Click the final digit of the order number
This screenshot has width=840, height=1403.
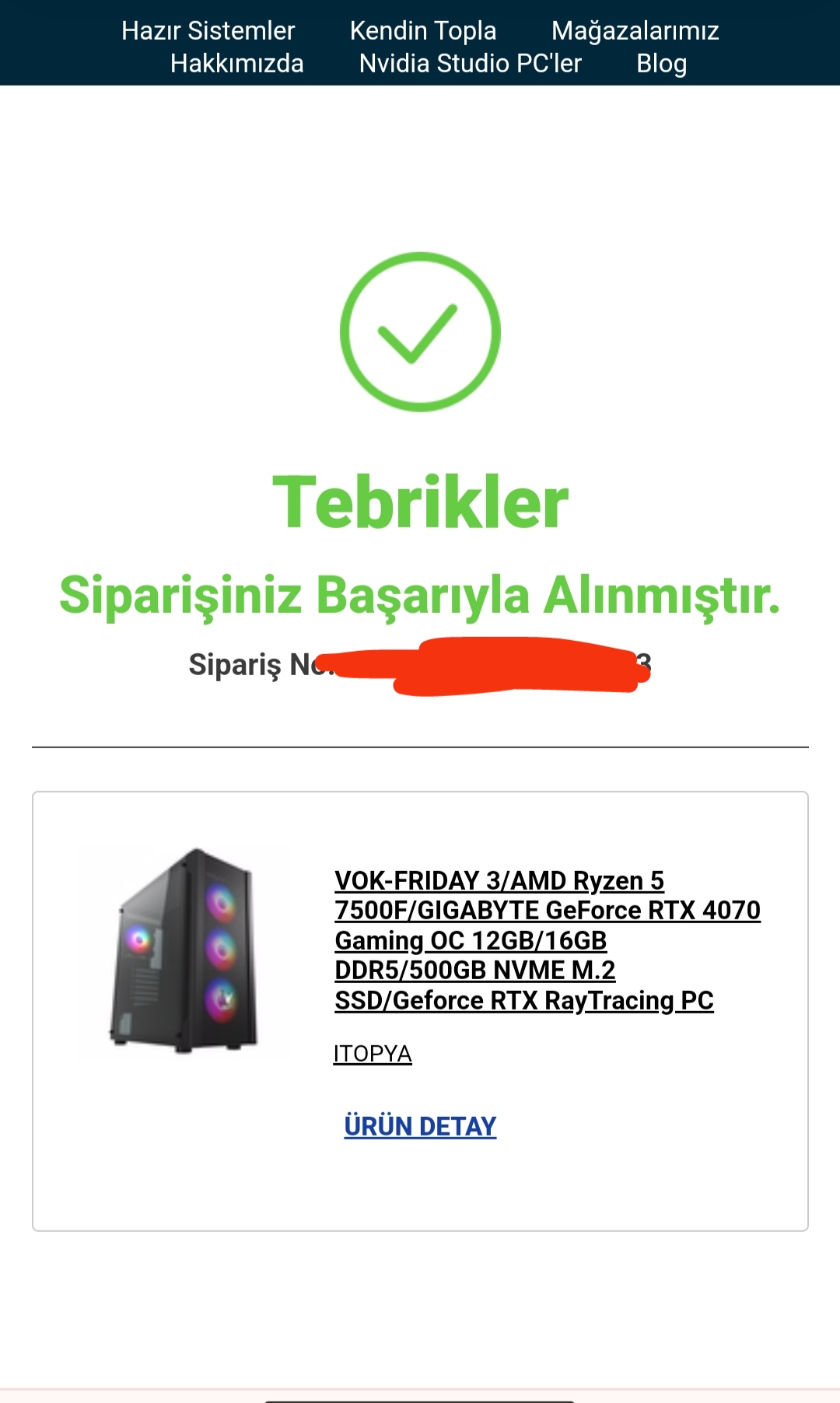(x=644, y=662)
